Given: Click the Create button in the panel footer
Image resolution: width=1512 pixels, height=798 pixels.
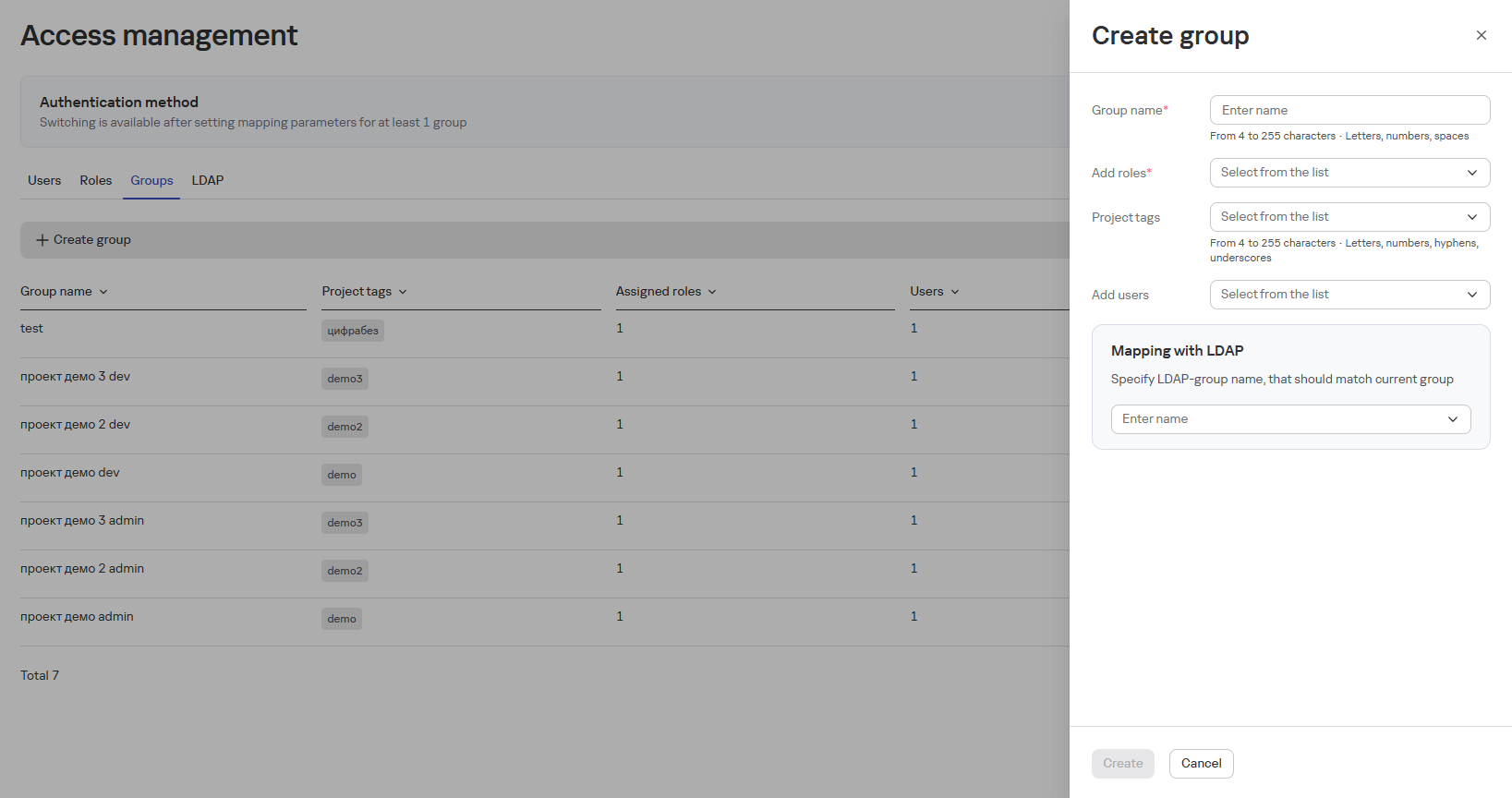Looking at the screenshot, I should coord(1122,764).
